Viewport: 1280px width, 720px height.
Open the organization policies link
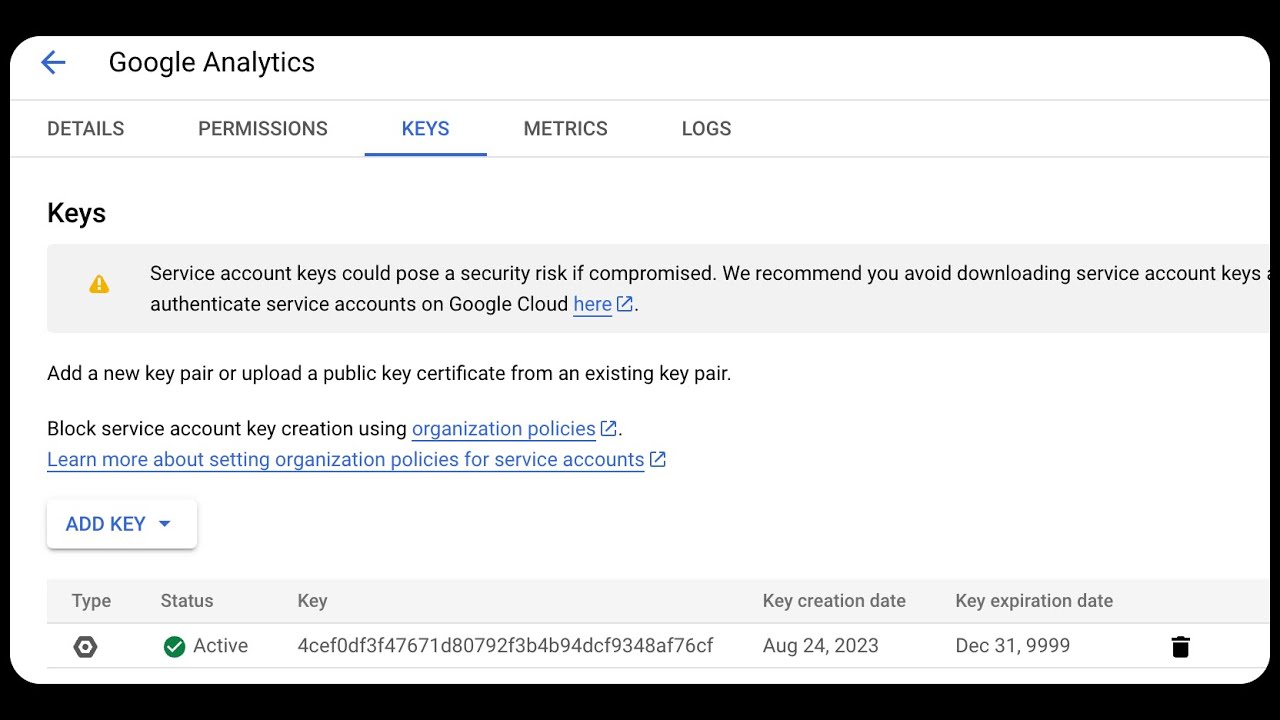click(x=503, y=429)
